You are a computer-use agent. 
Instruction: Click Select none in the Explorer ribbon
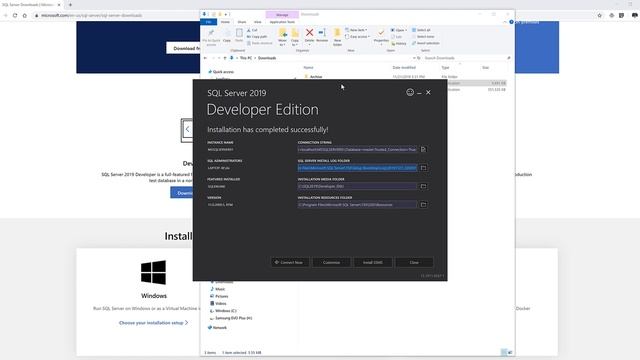pyautogui.click(x=423, y=37)
